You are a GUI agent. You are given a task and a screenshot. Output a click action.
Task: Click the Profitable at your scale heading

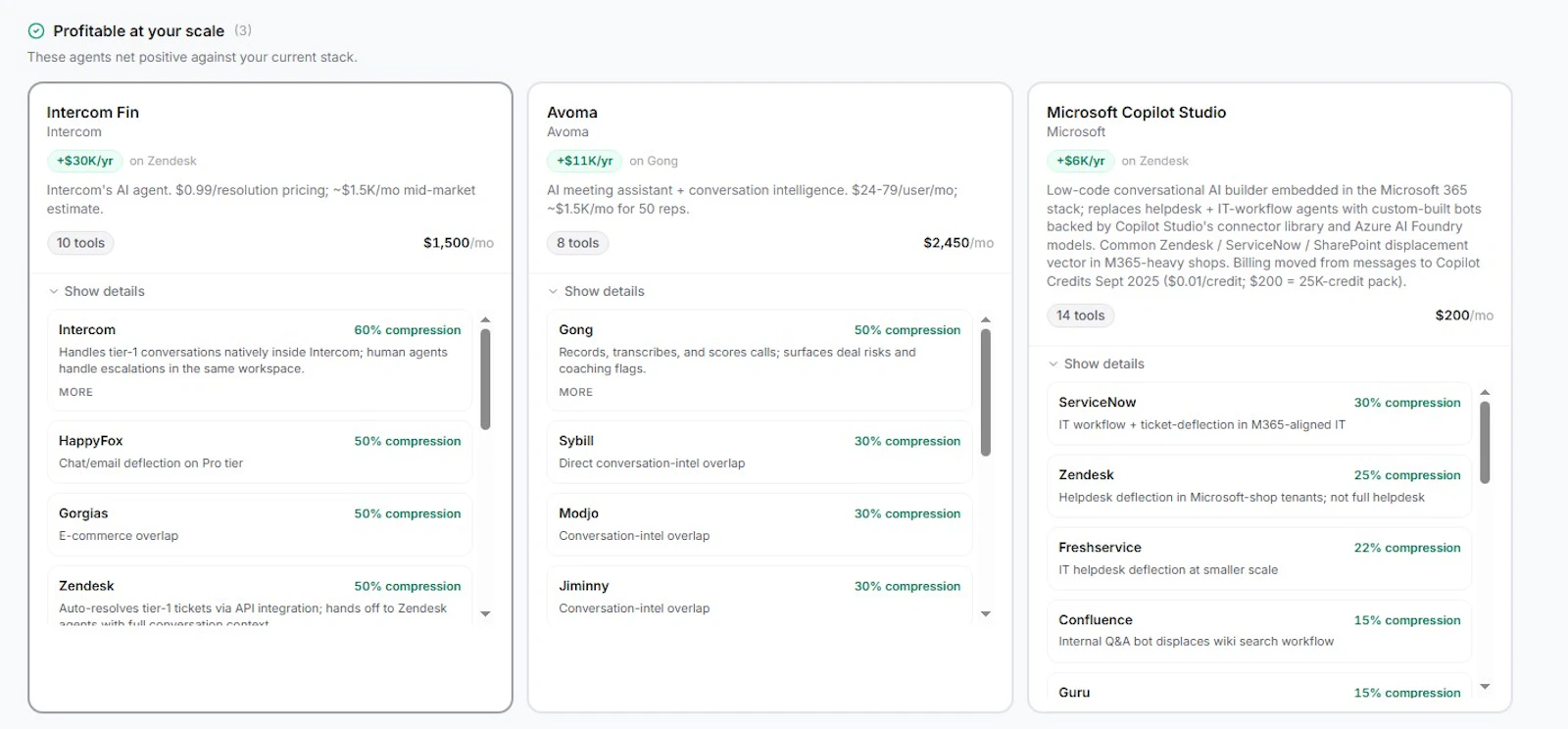point(138,31)
